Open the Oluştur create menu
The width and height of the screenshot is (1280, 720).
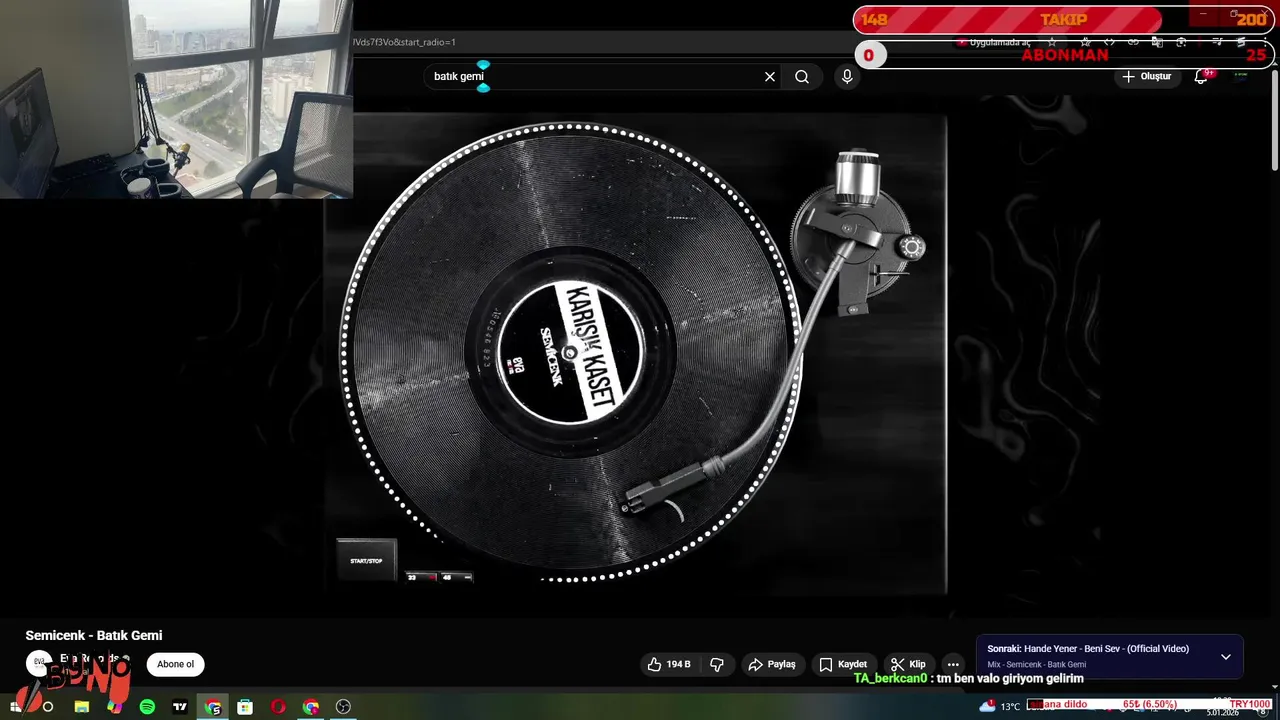[x=1147, y=77]
